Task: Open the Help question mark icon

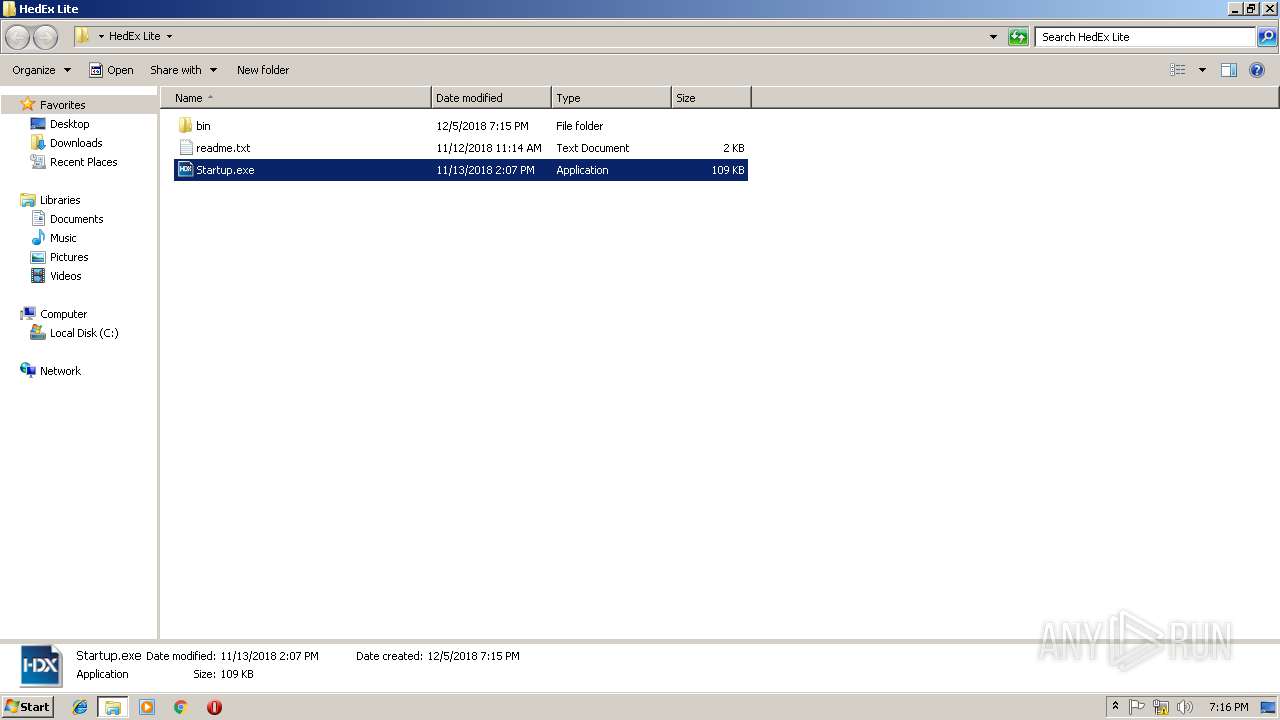Action: [1258, 70]
